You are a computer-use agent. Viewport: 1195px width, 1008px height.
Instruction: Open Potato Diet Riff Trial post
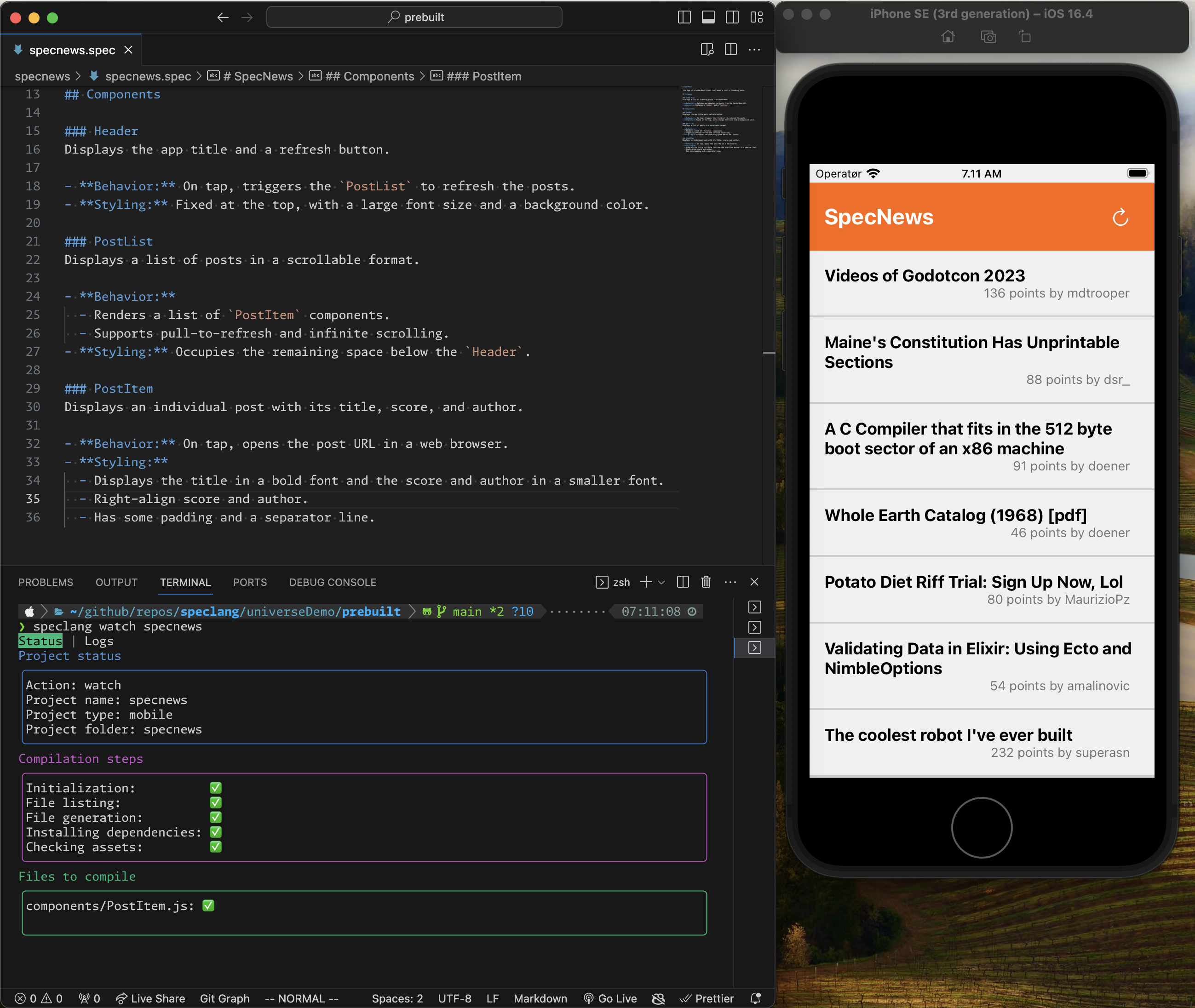(x=981, y=590)
